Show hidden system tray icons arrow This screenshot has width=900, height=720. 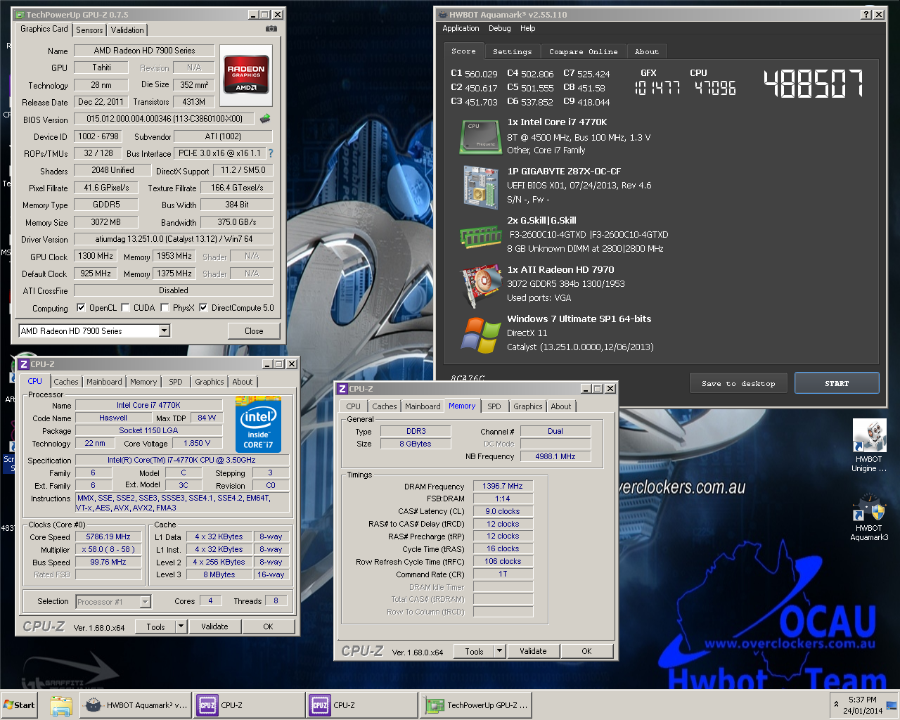point(836,704)
